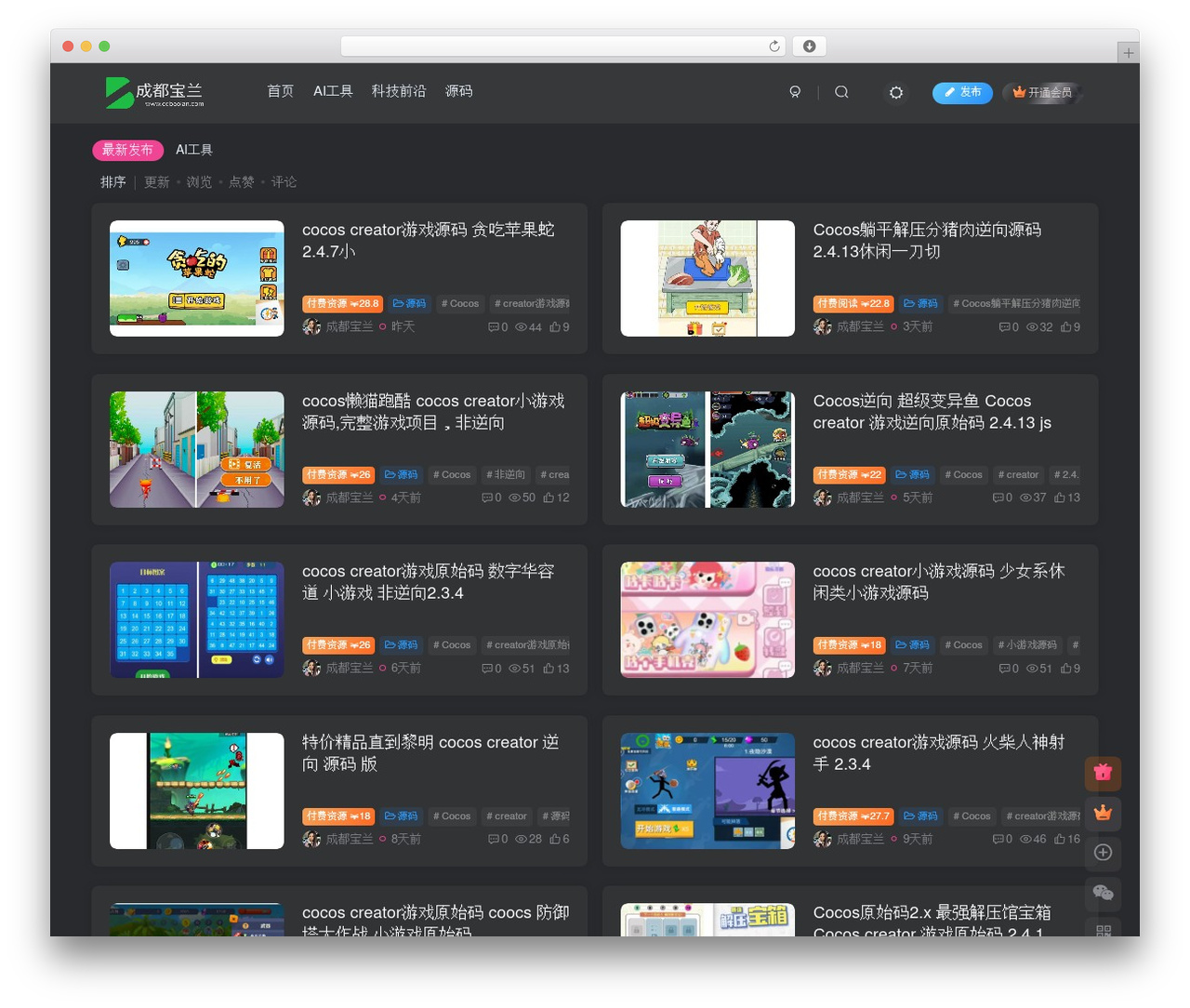1190x1008 pixels.
Task: Click the medal badge icon beside search
Action: (795, 92)
